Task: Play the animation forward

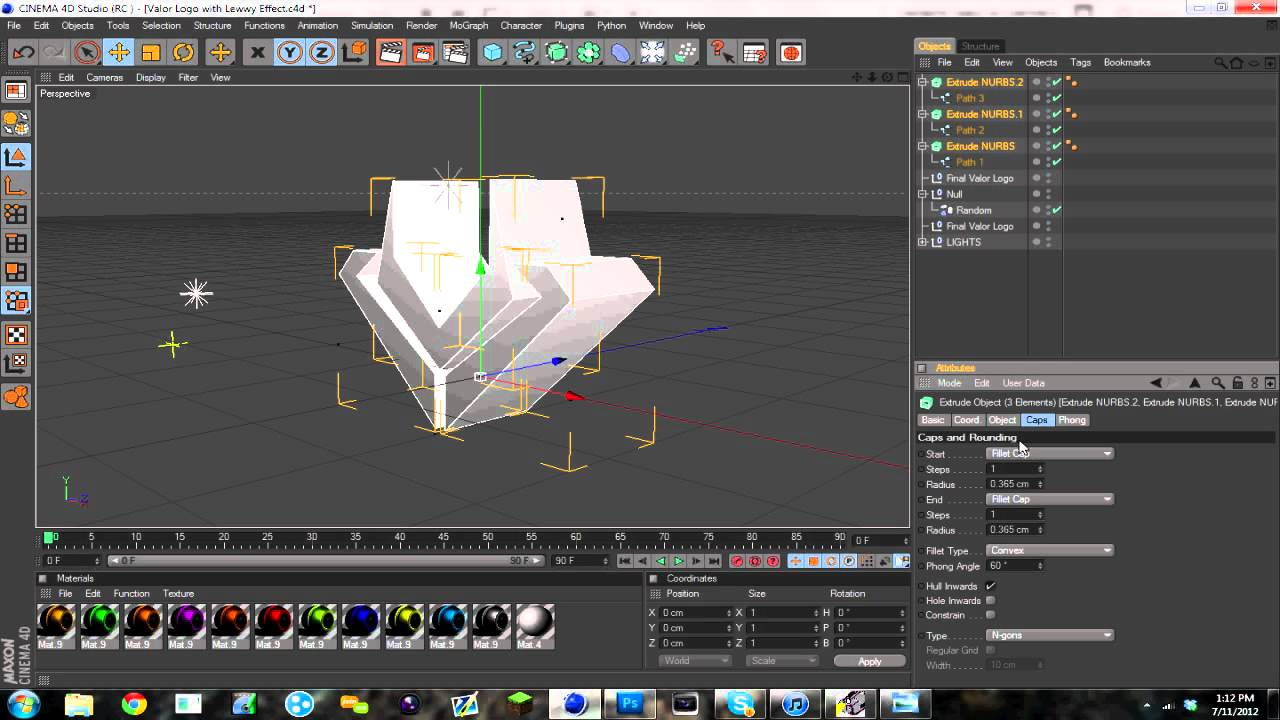Action: (x=678, y=561)
